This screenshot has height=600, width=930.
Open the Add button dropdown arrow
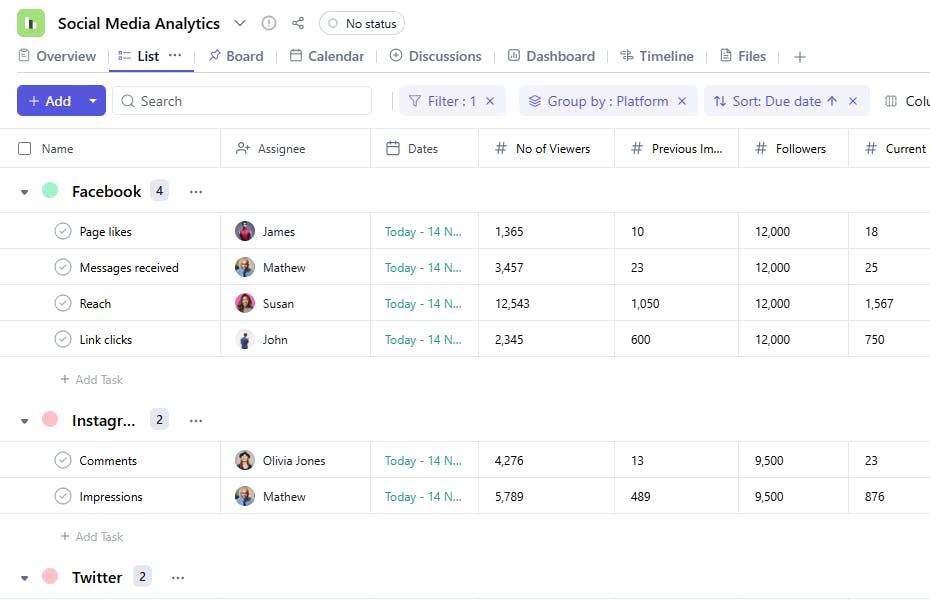93,101
